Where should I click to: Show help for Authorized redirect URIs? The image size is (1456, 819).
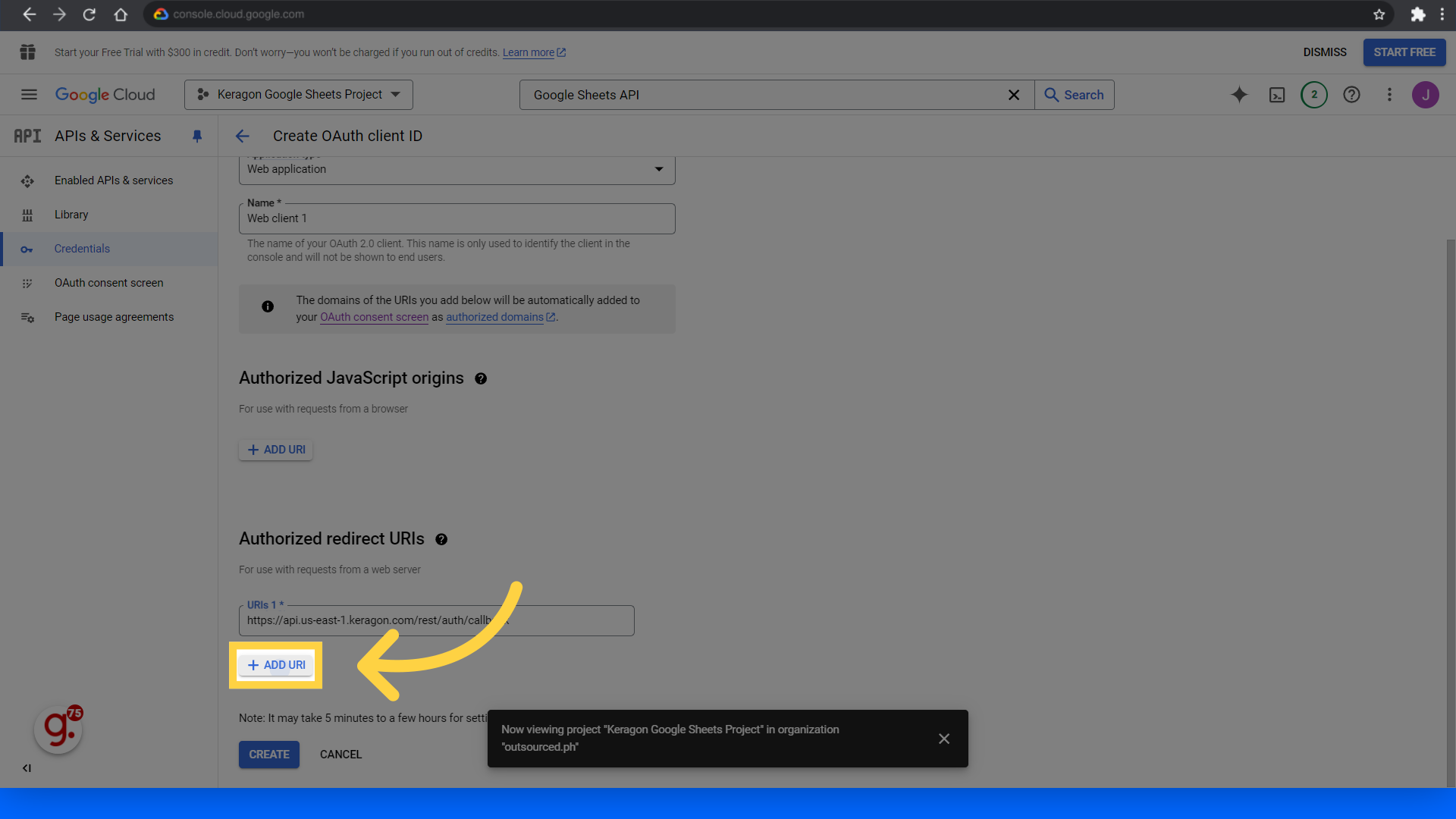pos(441,539)
